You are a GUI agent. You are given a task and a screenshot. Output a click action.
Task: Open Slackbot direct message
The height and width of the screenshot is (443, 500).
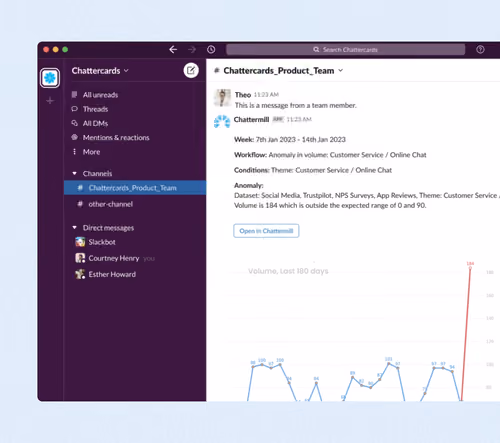point(102,242)
